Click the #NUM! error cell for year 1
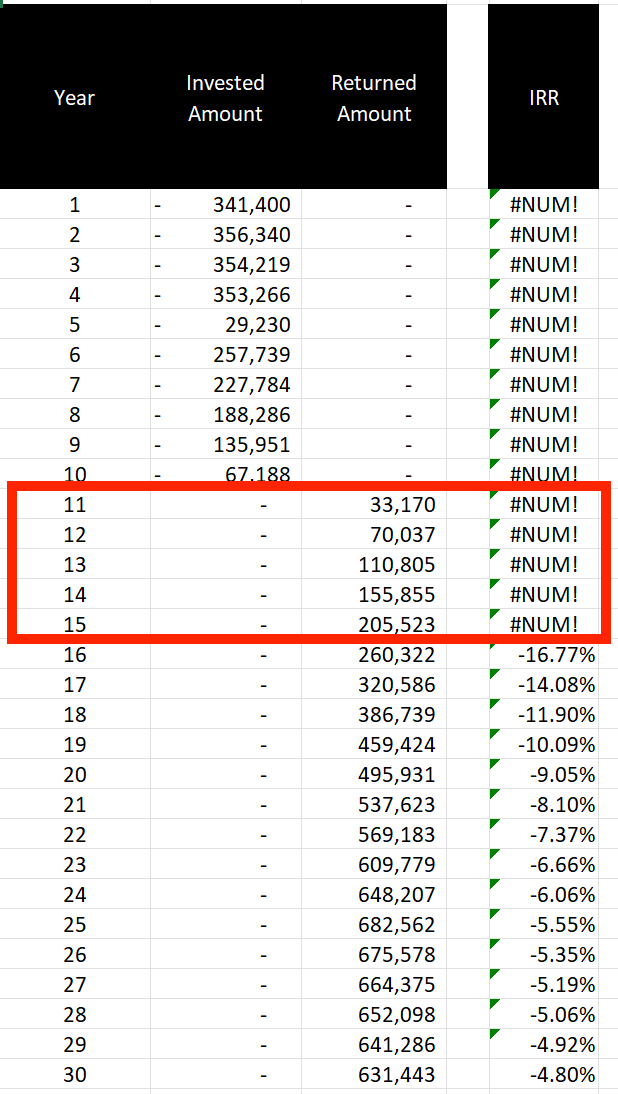 pos(543,205)
